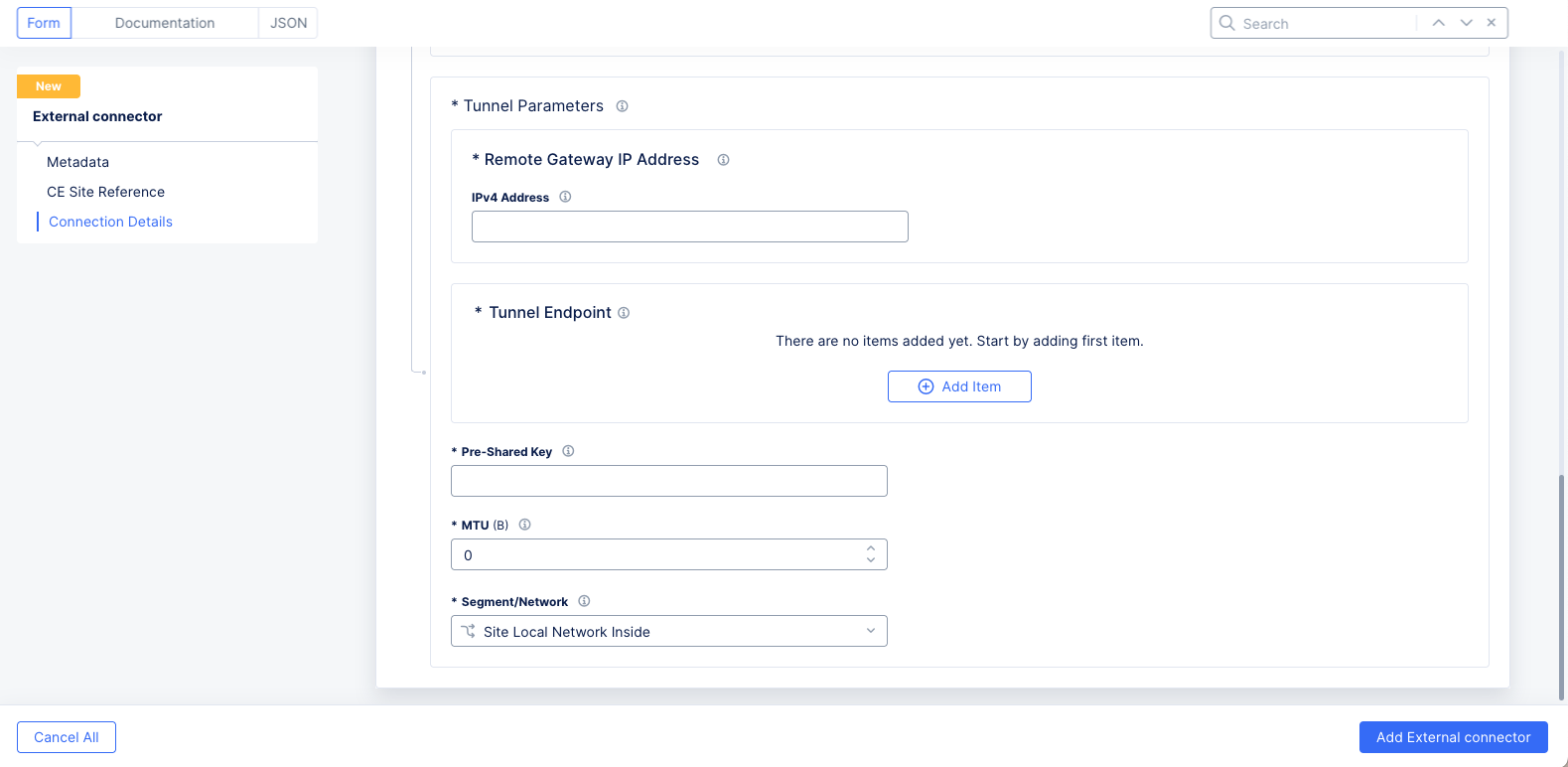Image resolution: width=1568 pixels, height=767 pixels.
Task: Click info icon next to Remote Gateway IP Address
Action: [723, 160]
